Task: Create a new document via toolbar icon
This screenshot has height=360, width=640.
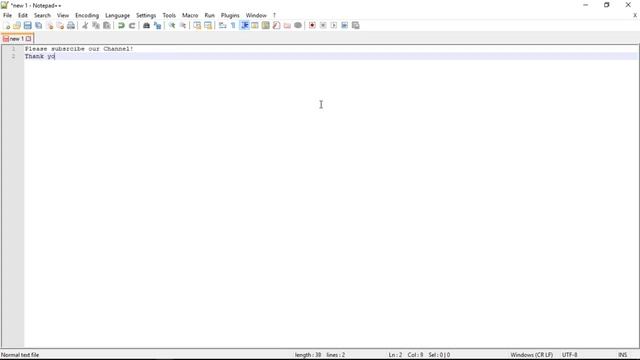Action: (7, 25)
